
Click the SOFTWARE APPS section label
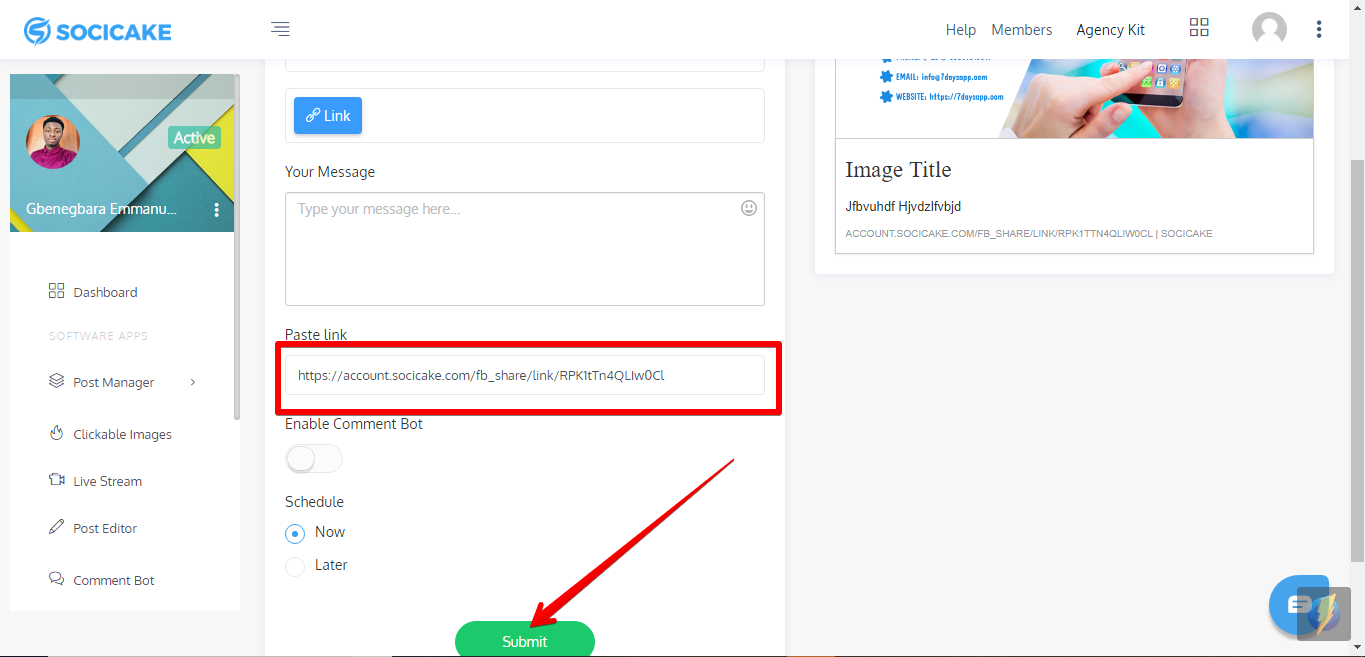point(98,336)
